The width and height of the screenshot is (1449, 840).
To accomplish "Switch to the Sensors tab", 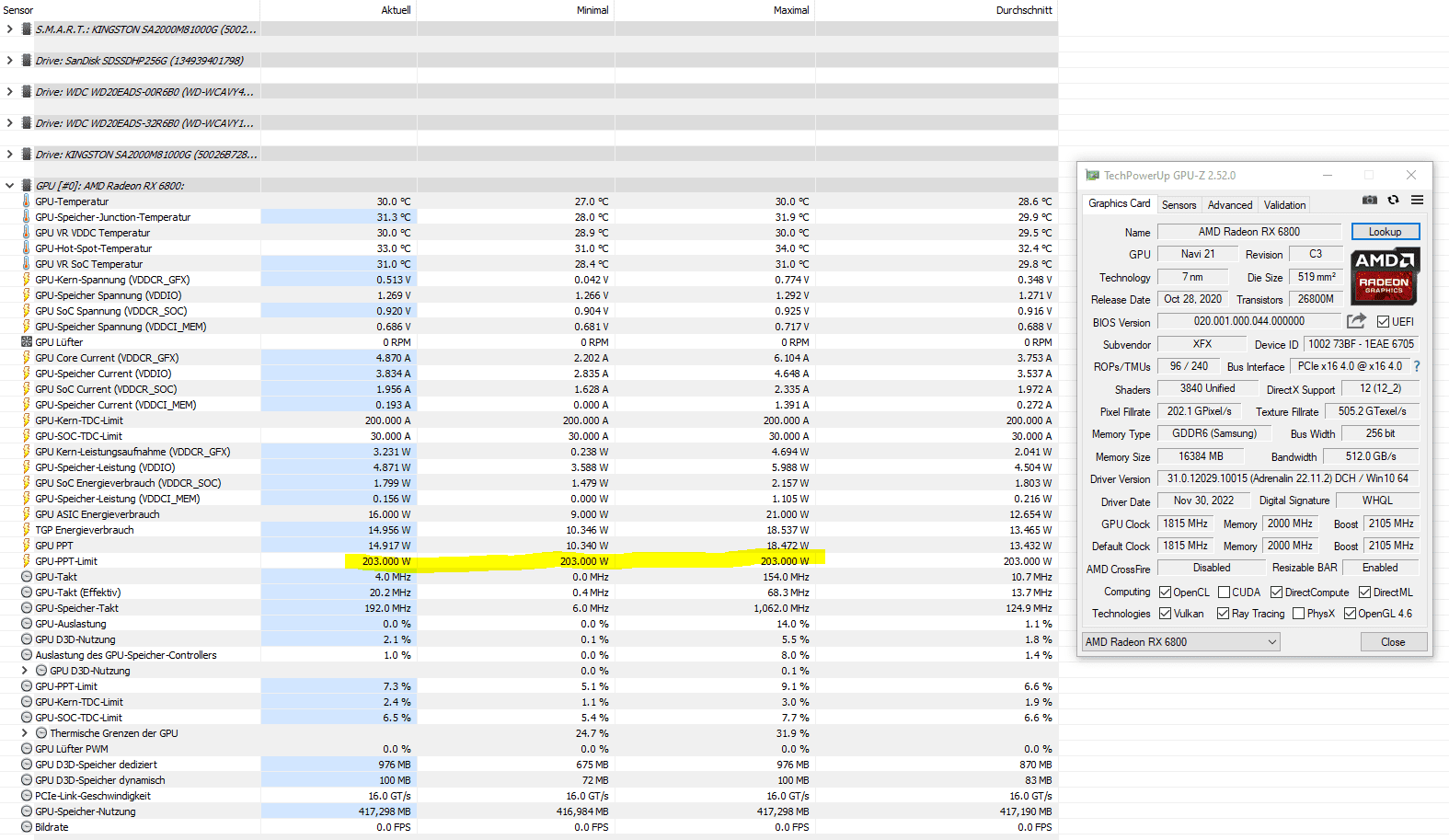I will (1179, 205).
